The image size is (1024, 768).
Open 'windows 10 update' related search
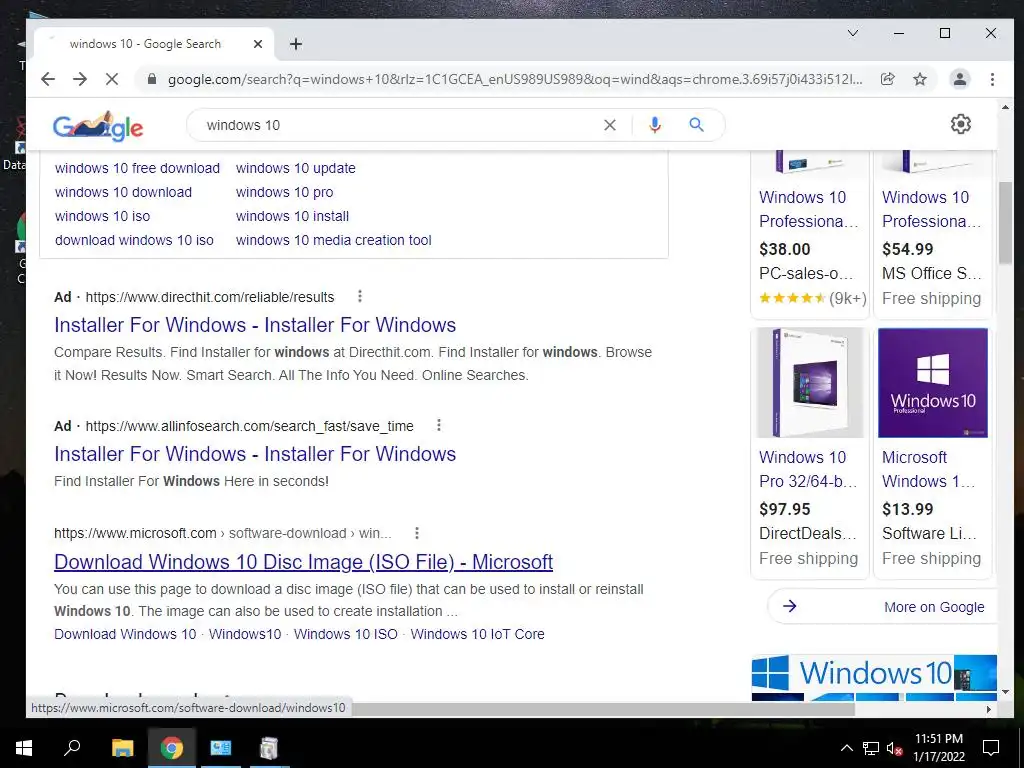pos(296,168)
